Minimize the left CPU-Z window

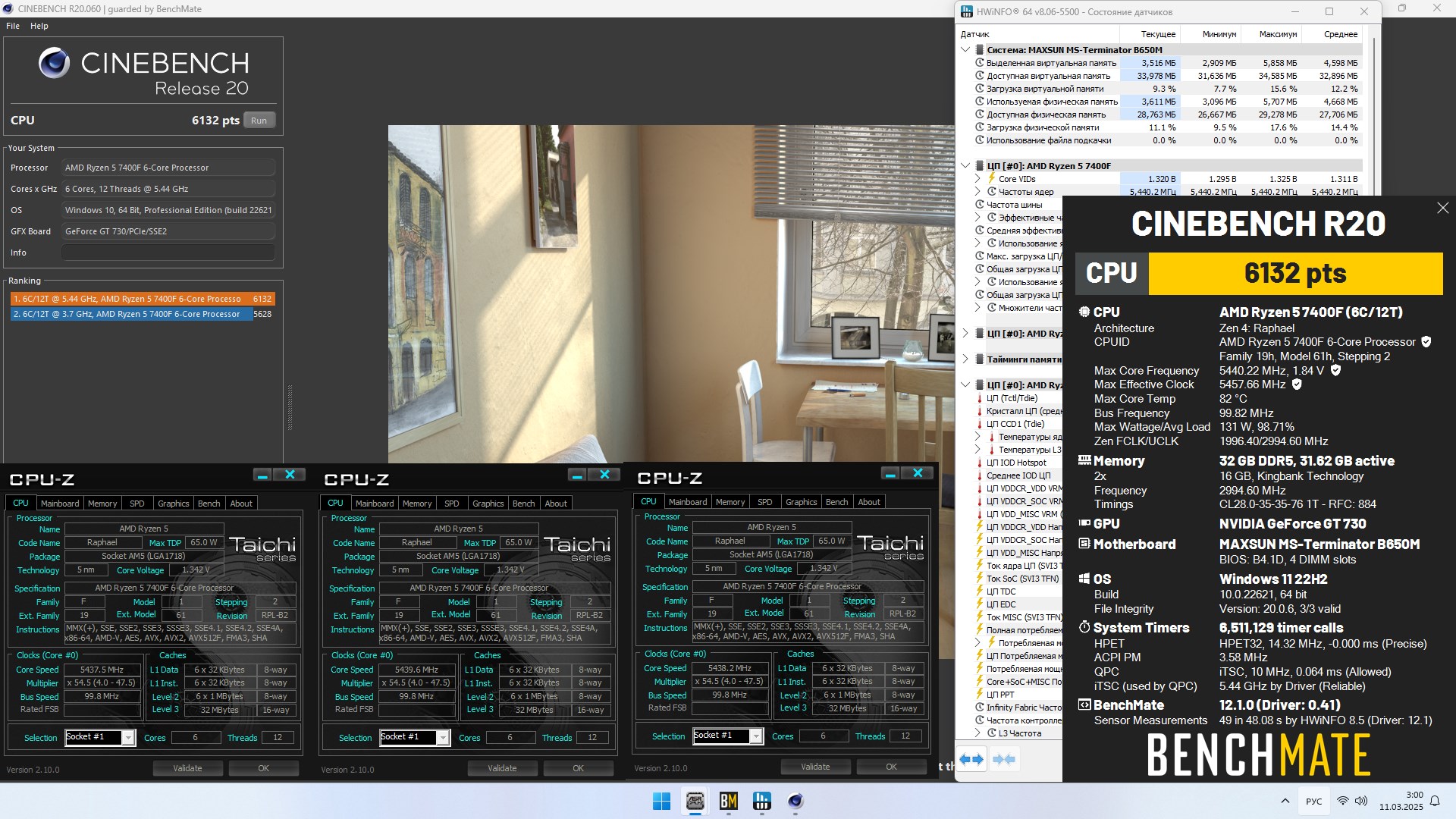click(x=263, y=475)
